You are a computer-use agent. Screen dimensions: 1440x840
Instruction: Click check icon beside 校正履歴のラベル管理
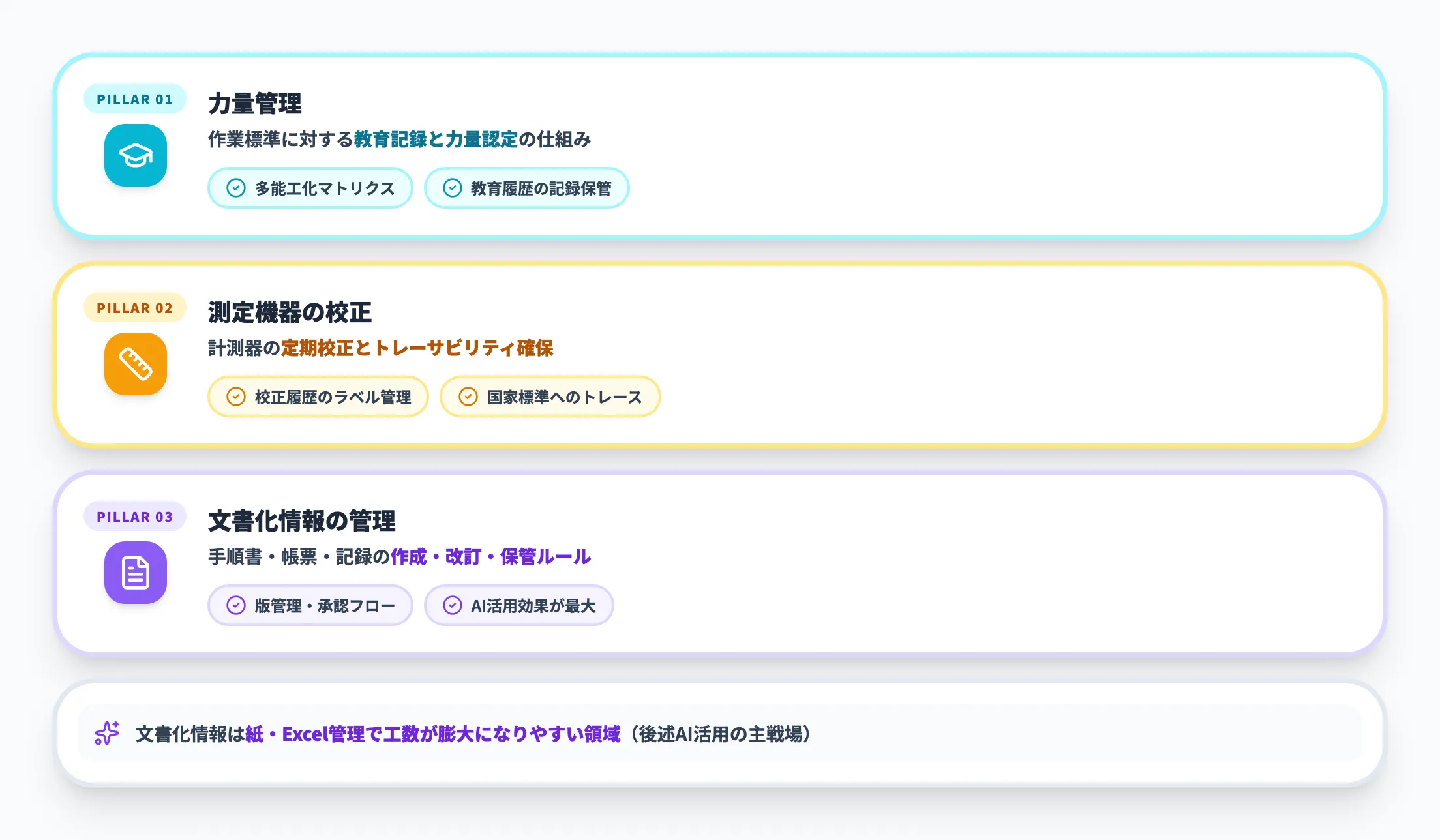(x=235, y=397)
